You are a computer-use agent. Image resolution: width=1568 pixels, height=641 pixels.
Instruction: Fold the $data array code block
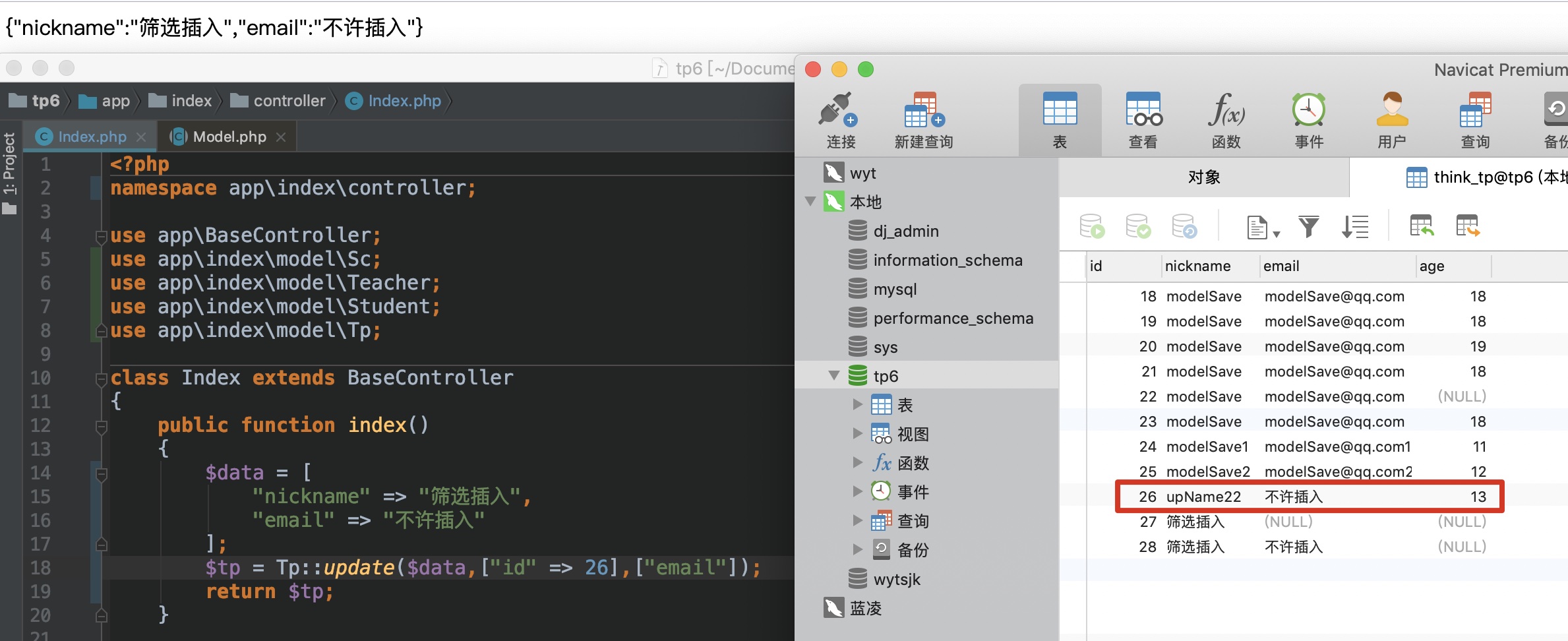pos(102,474)
